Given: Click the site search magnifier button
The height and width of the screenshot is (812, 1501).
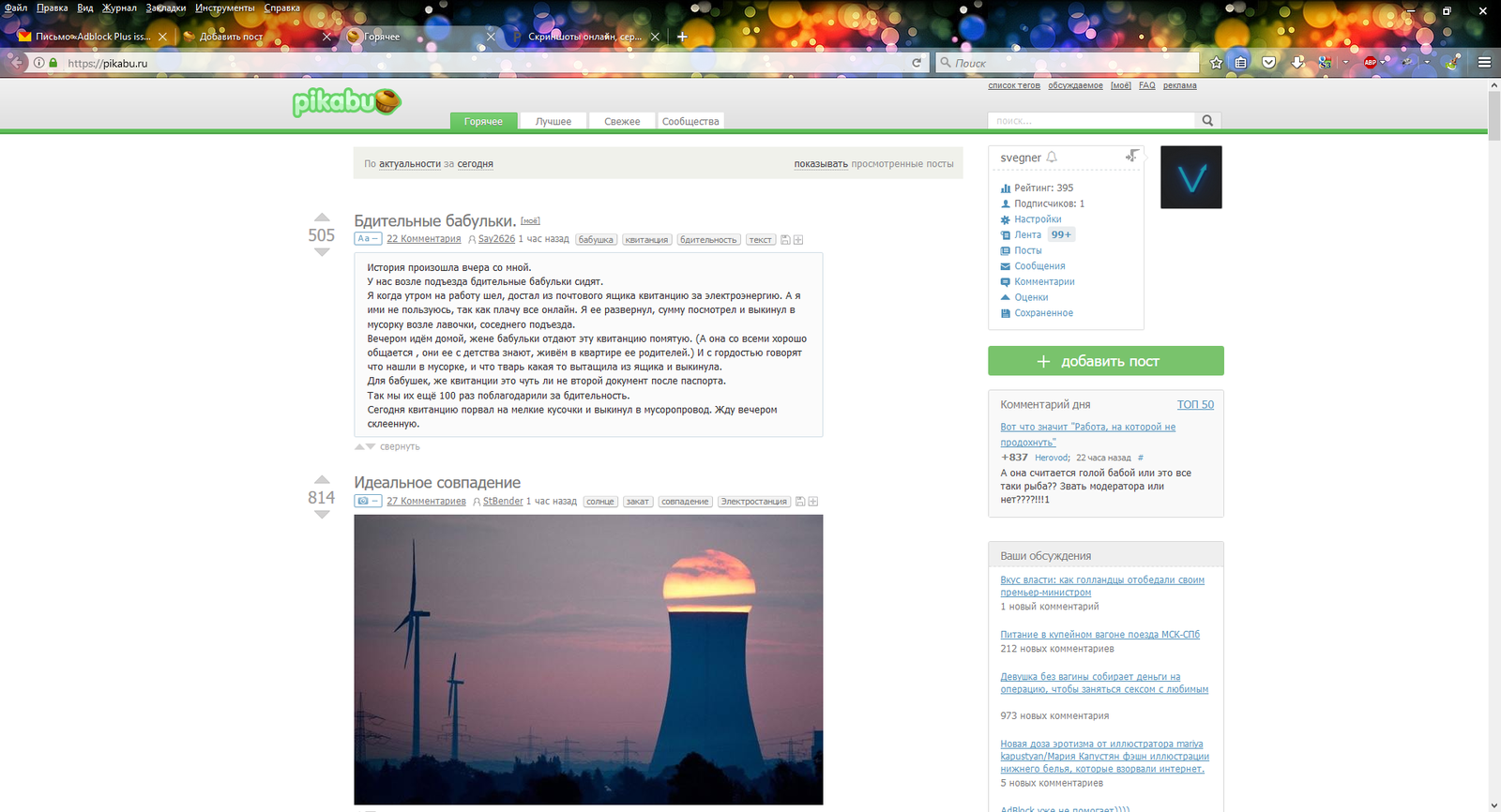Looking at the screenshot, I should point(1207,120).
